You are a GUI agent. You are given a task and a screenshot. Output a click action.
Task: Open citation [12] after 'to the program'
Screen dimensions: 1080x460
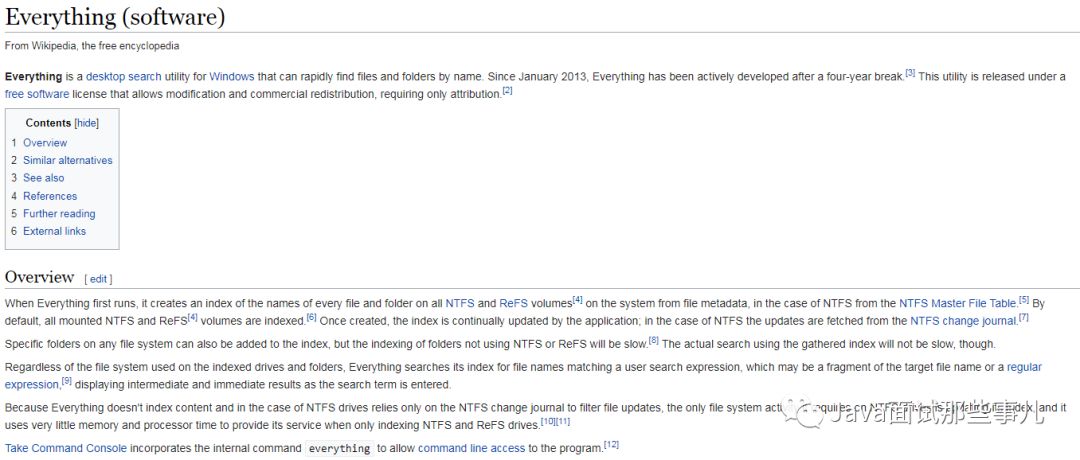pos(611,444)
